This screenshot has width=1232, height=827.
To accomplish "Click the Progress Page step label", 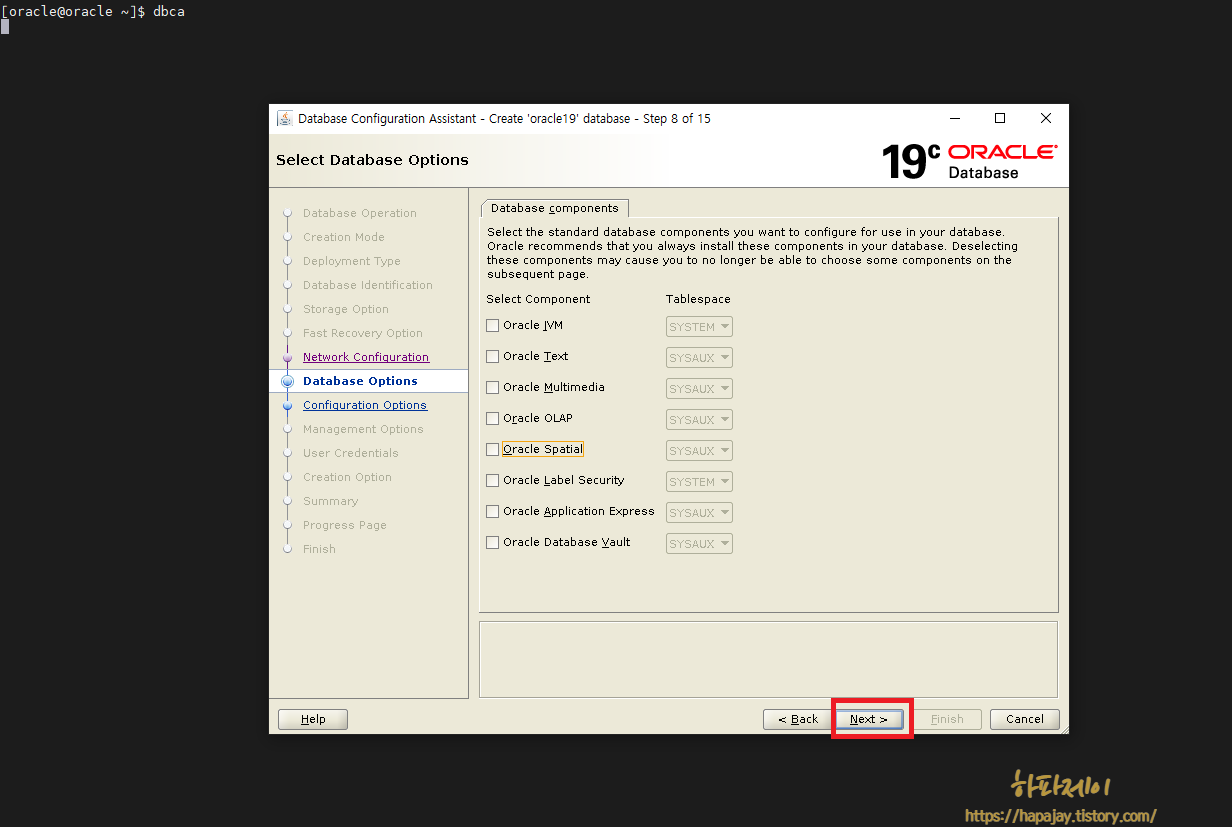I will [345, 525].
